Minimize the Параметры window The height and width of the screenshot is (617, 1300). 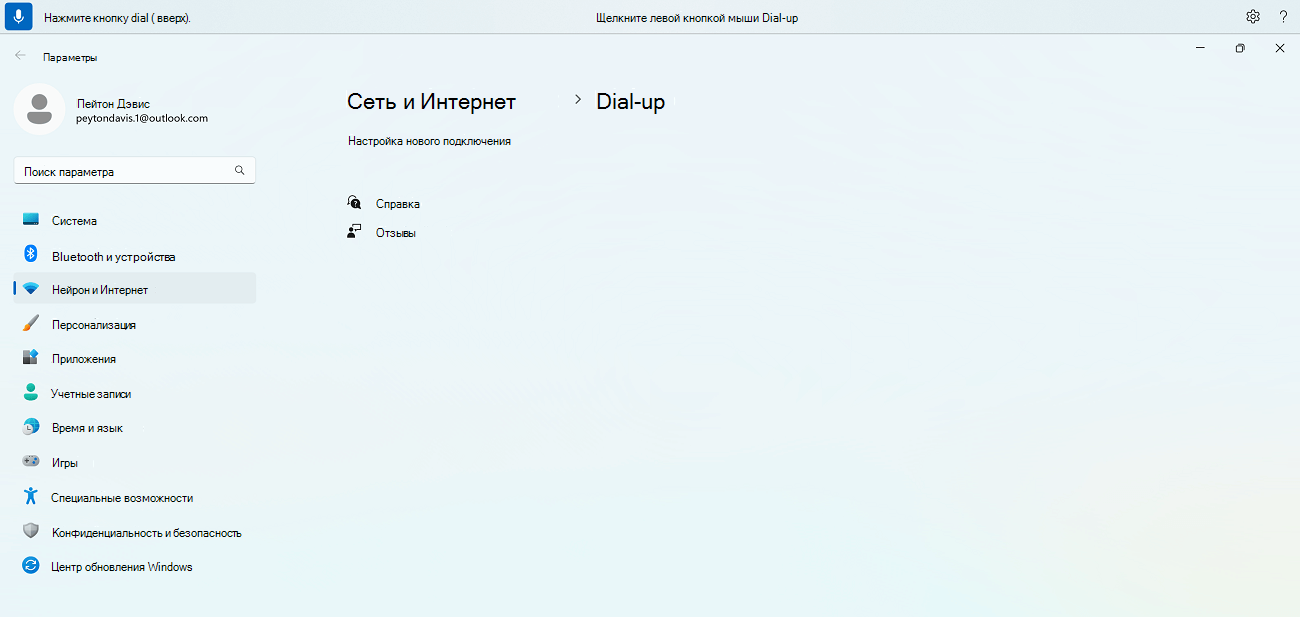point(1201,47)
